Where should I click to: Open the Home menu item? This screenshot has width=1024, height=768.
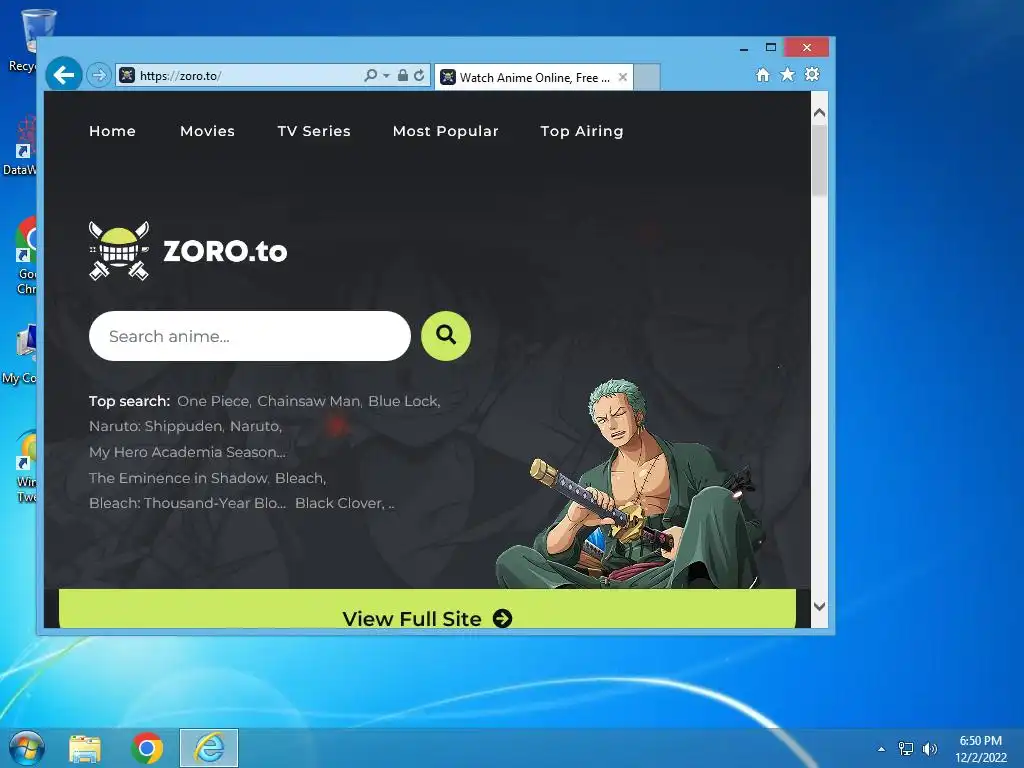(x=112, y=131)
